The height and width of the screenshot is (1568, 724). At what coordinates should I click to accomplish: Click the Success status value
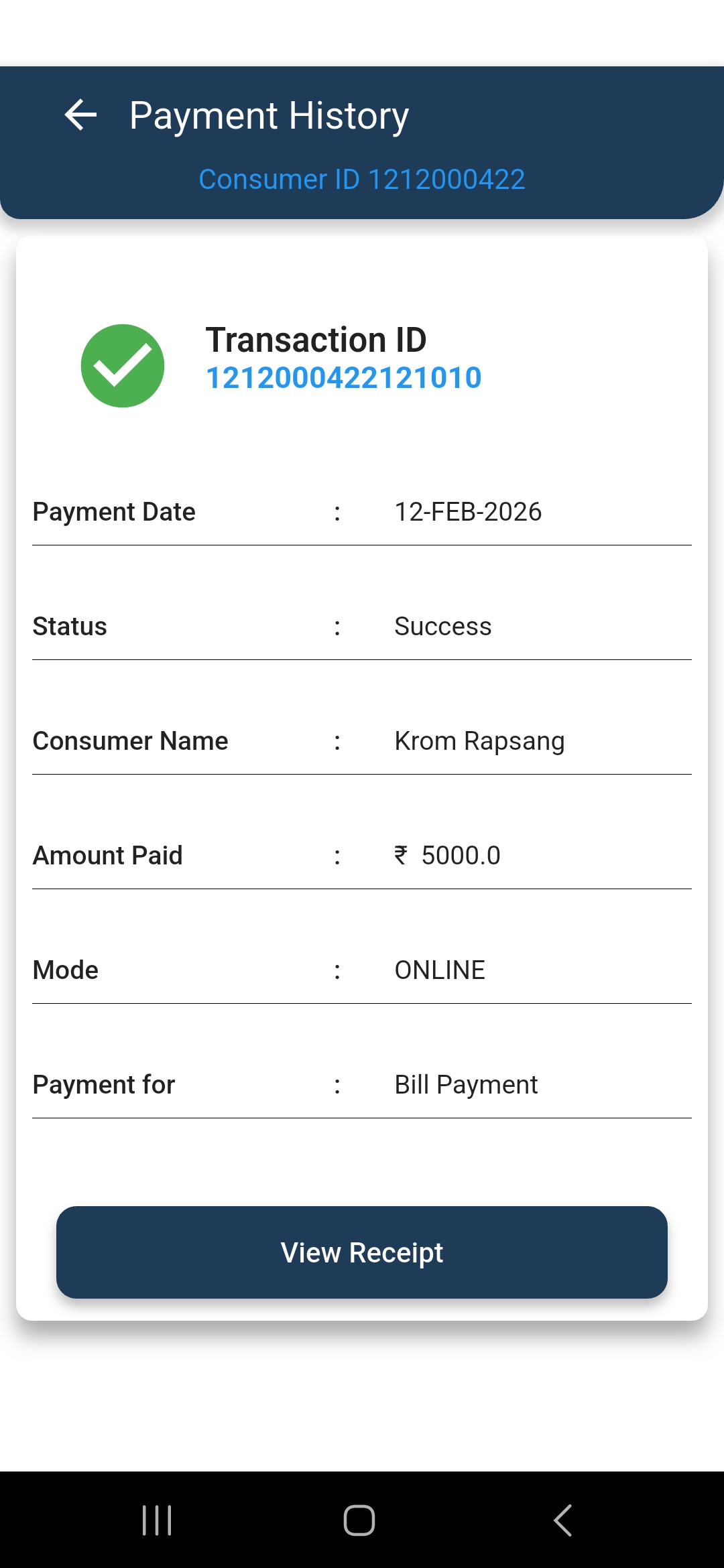pyautogui.click(x=442, y=627)
